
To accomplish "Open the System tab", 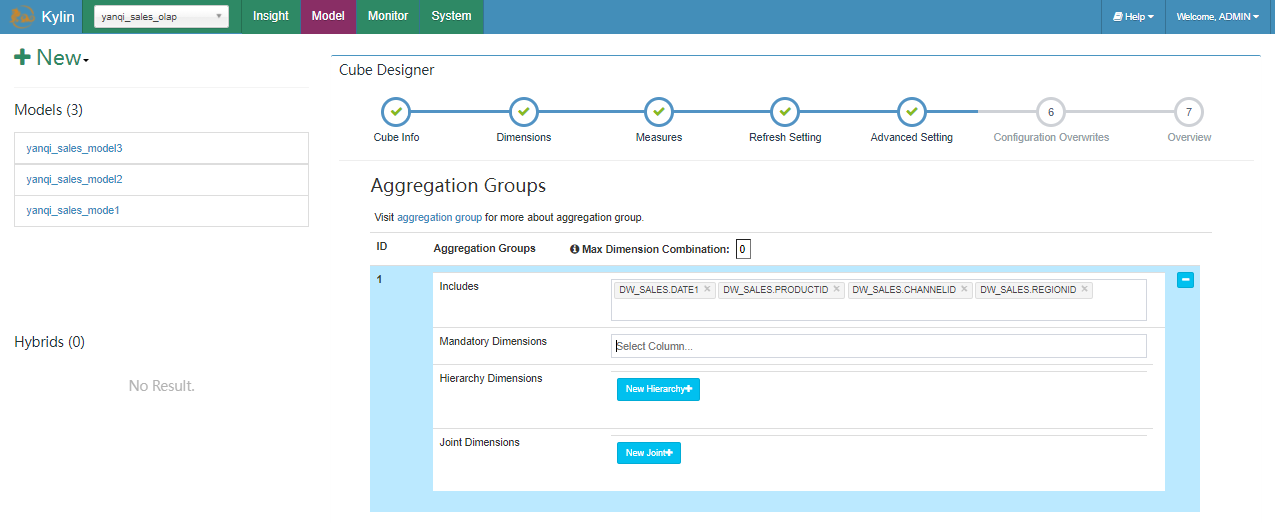I will (451, 16).
